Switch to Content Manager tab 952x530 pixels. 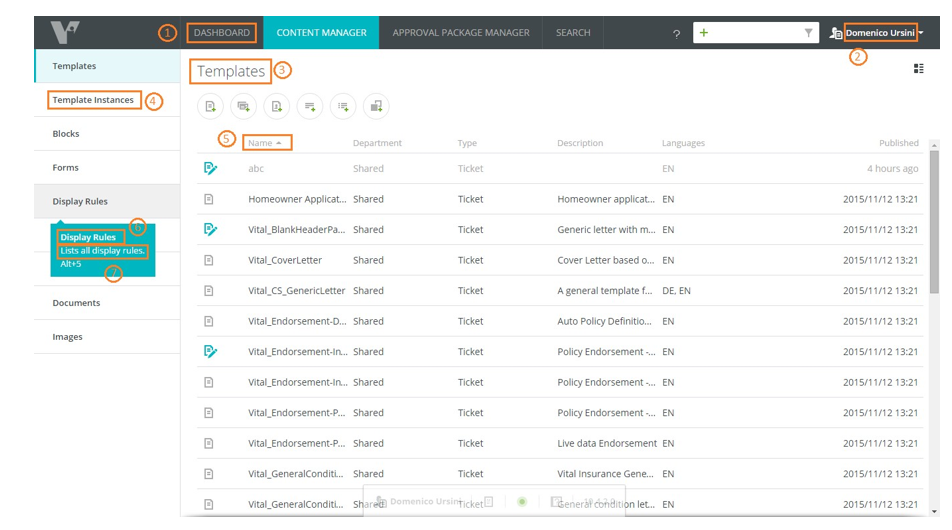coord(321,33)
